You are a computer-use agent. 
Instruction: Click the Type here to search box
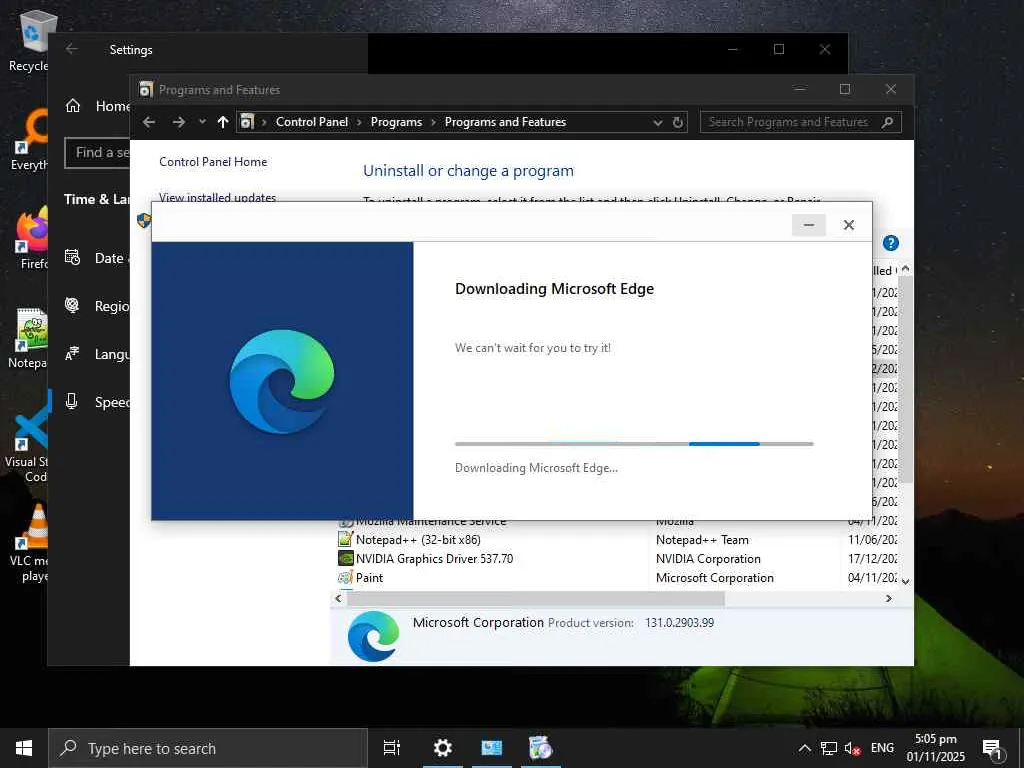[x=208, y=748]
